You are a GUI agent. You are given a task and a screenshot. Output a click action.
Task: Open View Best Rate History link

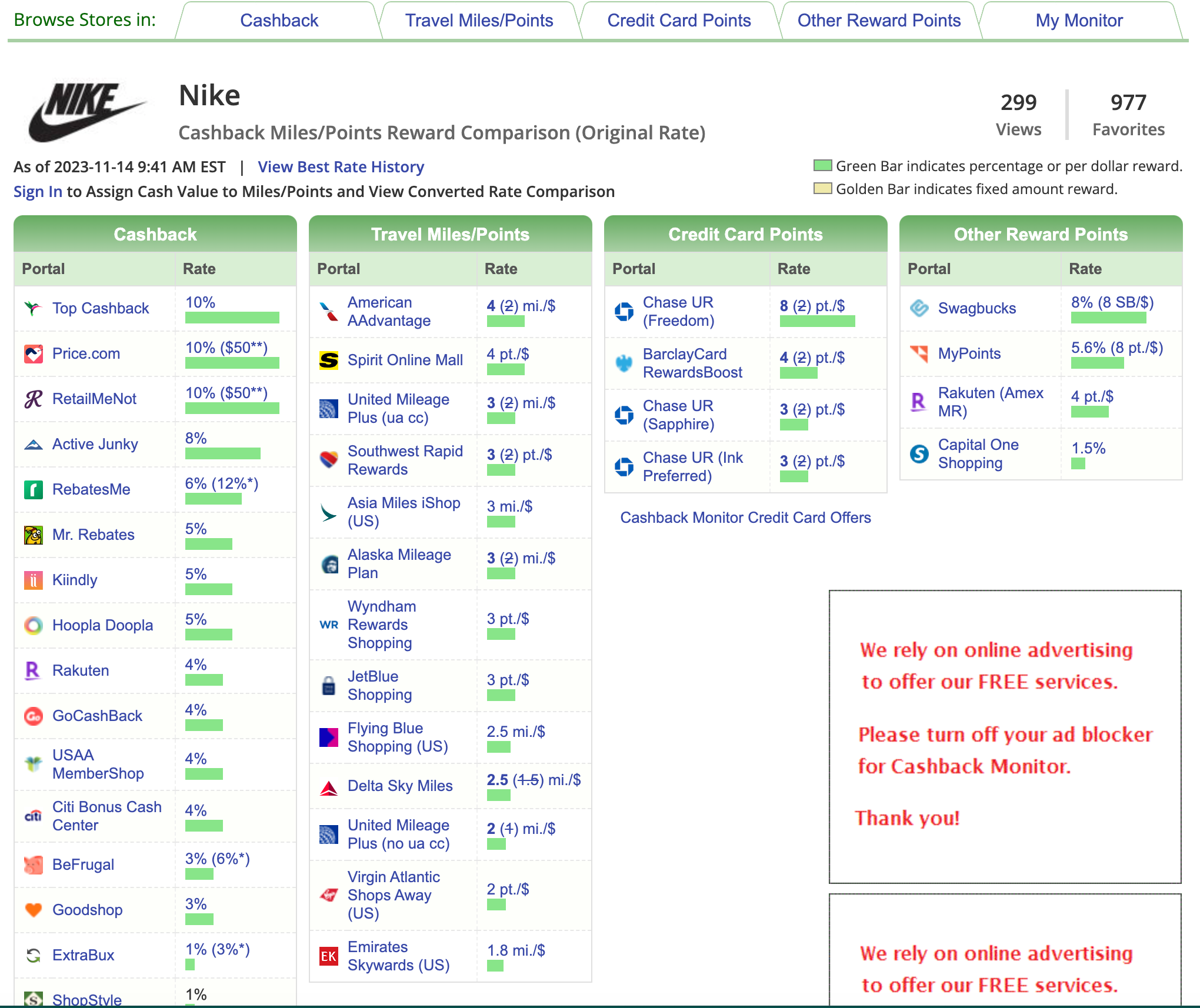click(341, 167)
